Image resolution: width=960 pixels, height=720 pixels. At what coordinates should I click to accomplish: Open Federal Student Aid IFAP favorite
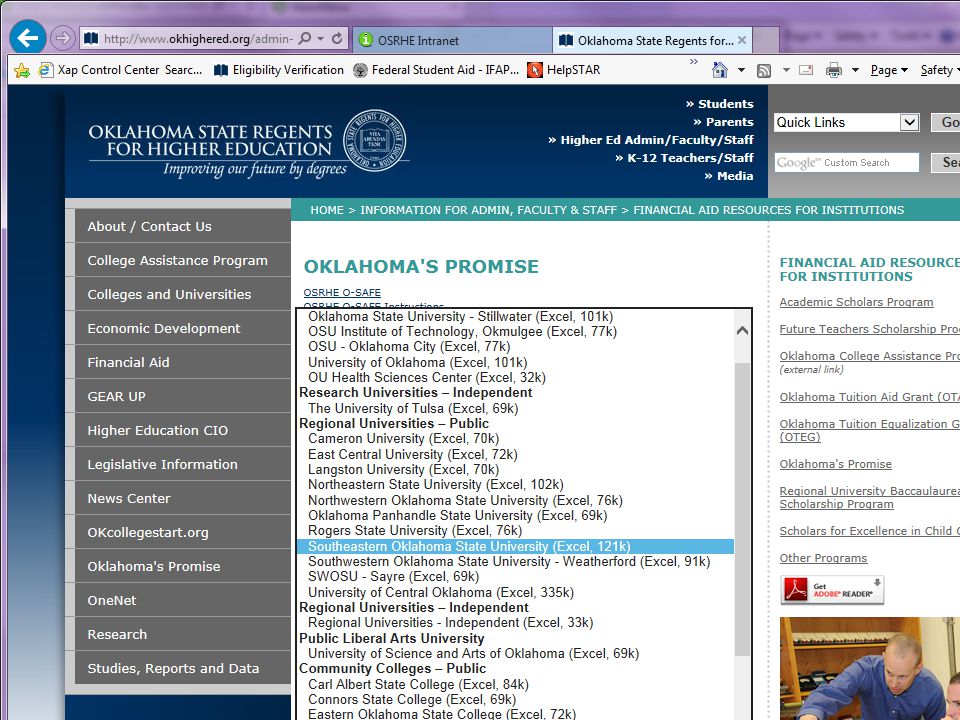click(x=436, y=70)
